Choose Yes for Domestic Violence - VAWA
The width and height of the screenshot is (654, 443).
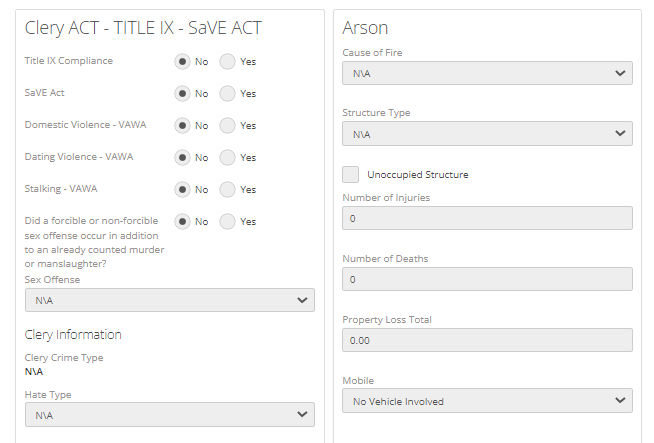(x=227, y=126)
